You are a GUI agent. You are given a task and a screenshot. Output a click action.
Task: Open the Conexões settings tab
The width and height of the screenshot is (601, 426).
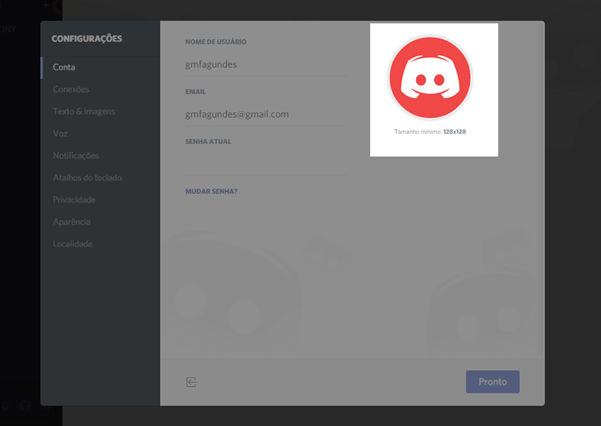click(71, 89)
